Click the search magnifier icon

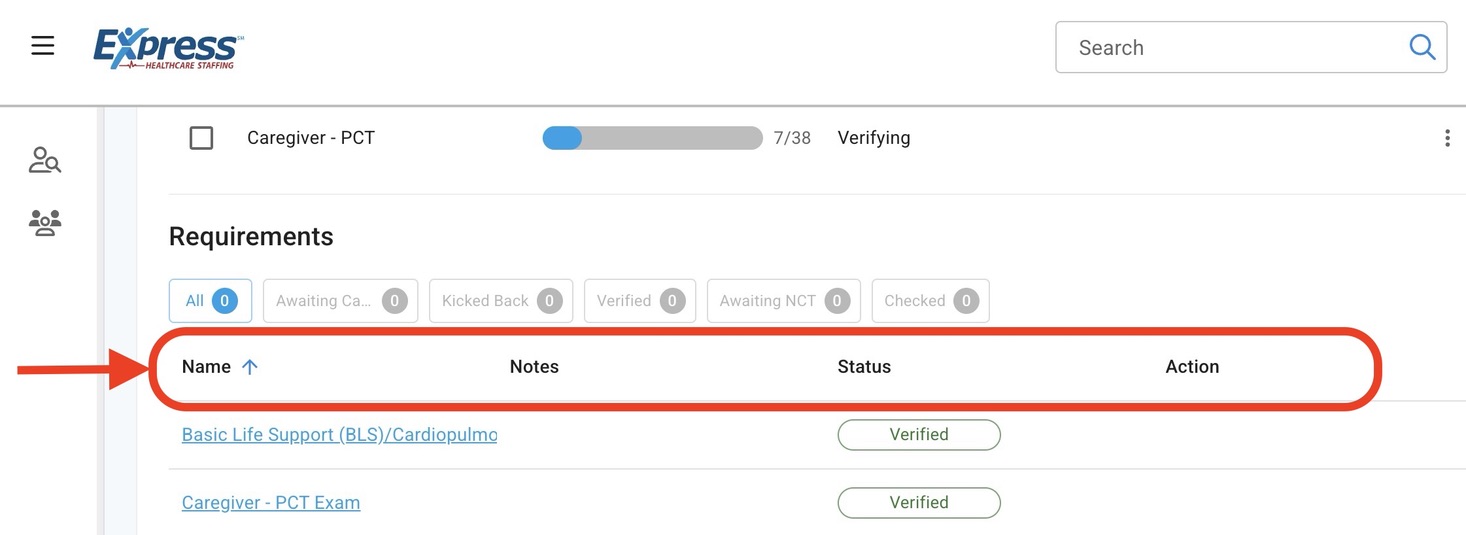tap(1421, 47)
